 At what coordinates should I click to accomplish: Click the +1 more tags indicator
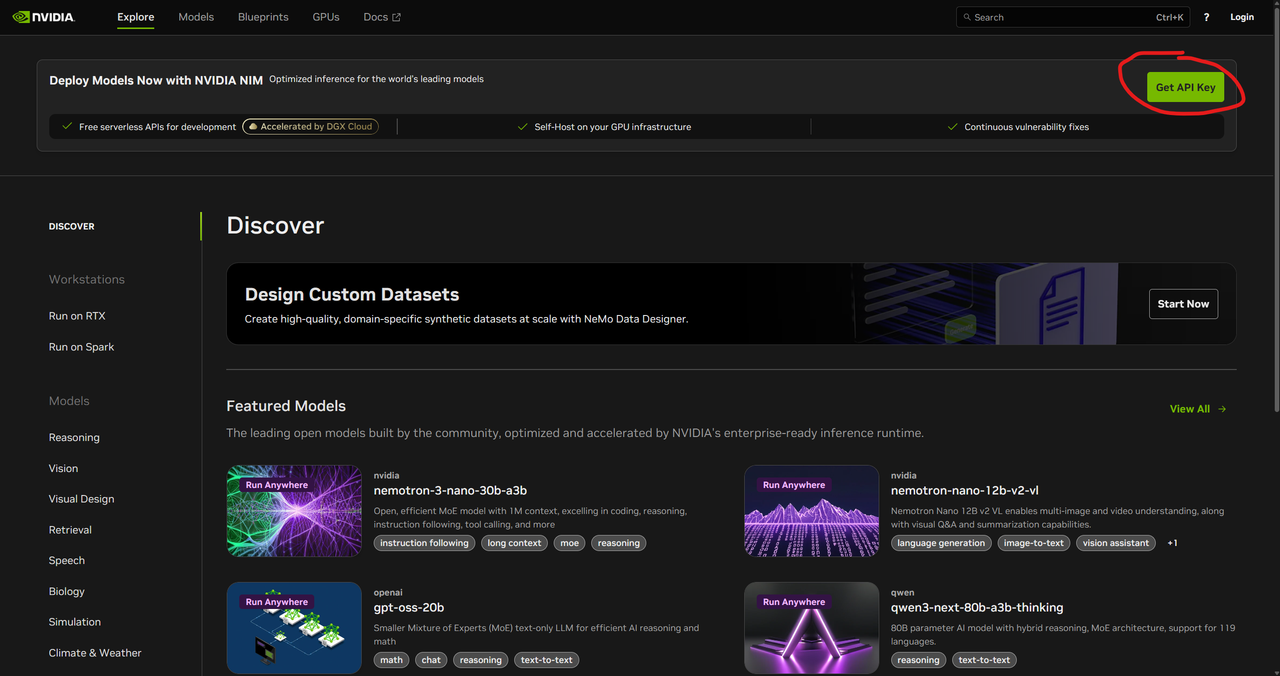(x=1172, y=543)
